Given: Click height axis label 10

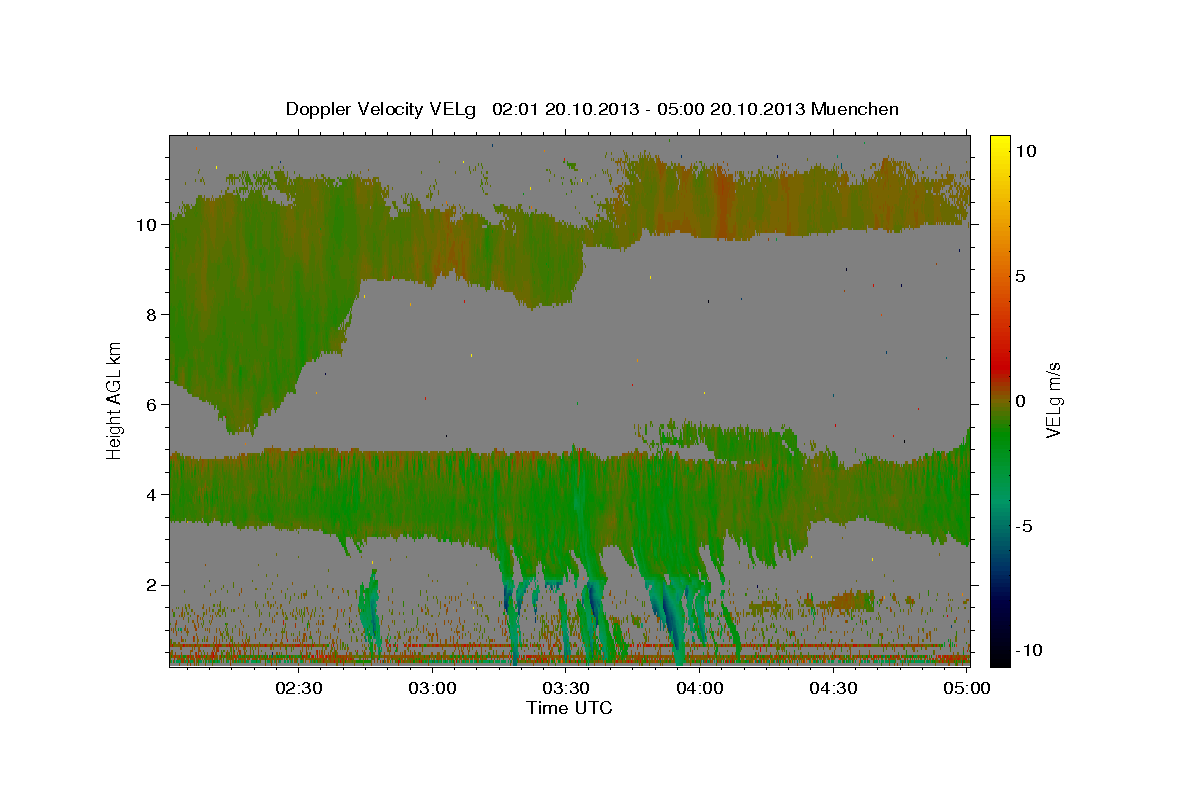Looking at the screenshot, I should tap(148, 225).
